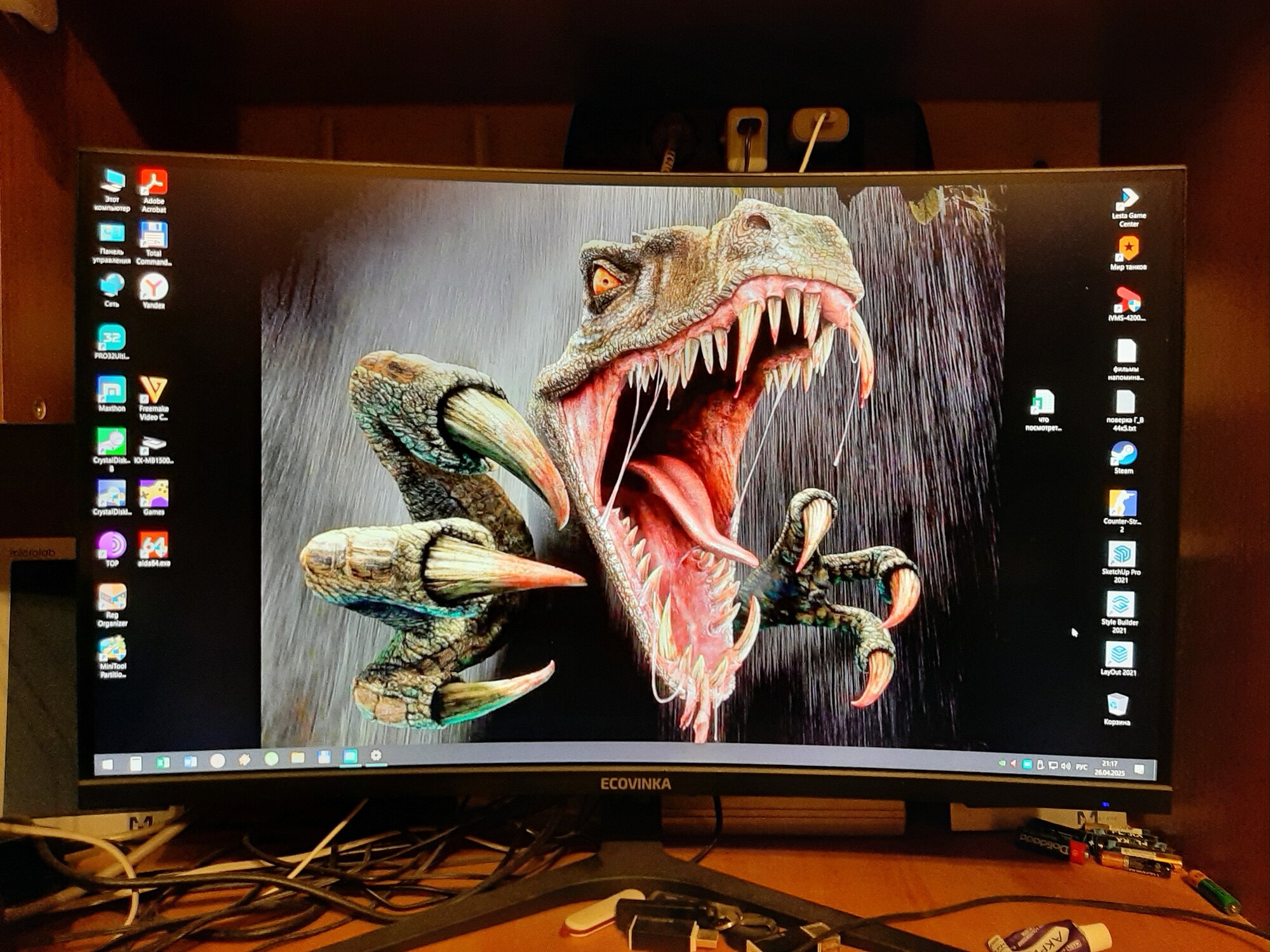Open the Этот компьютер desktop icon
The width and height of the screenshot is (1270, 952).
[x=112, y=190]
